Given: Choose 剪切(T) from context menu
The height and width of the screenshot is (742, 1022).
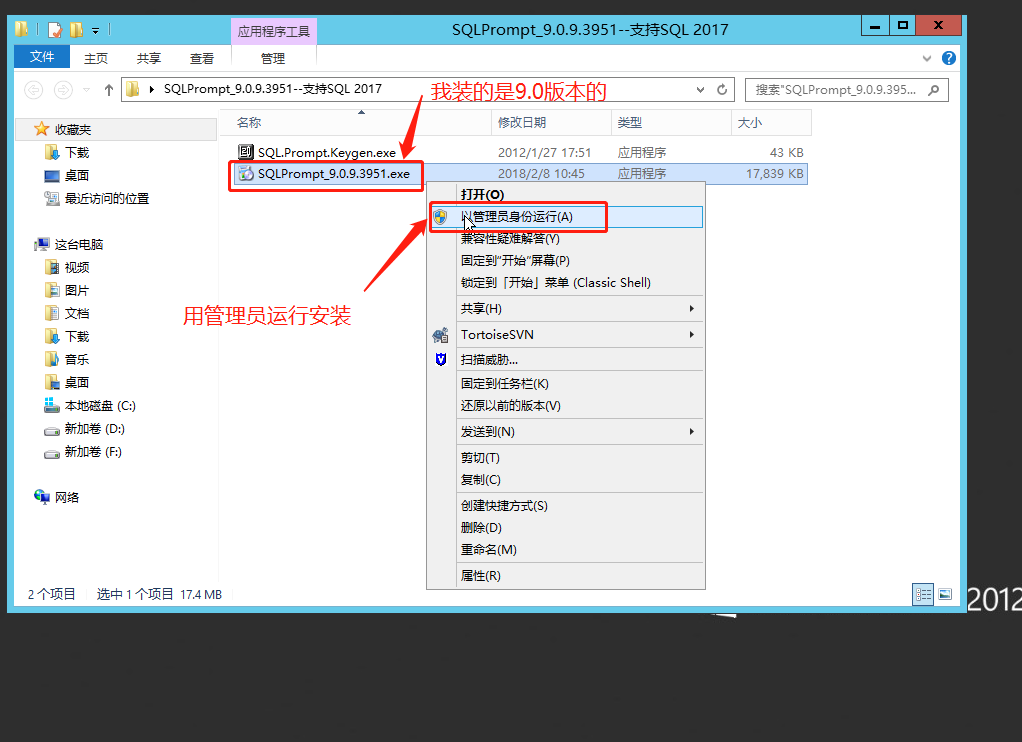Looking at the screenshot, I should (566, 458).
